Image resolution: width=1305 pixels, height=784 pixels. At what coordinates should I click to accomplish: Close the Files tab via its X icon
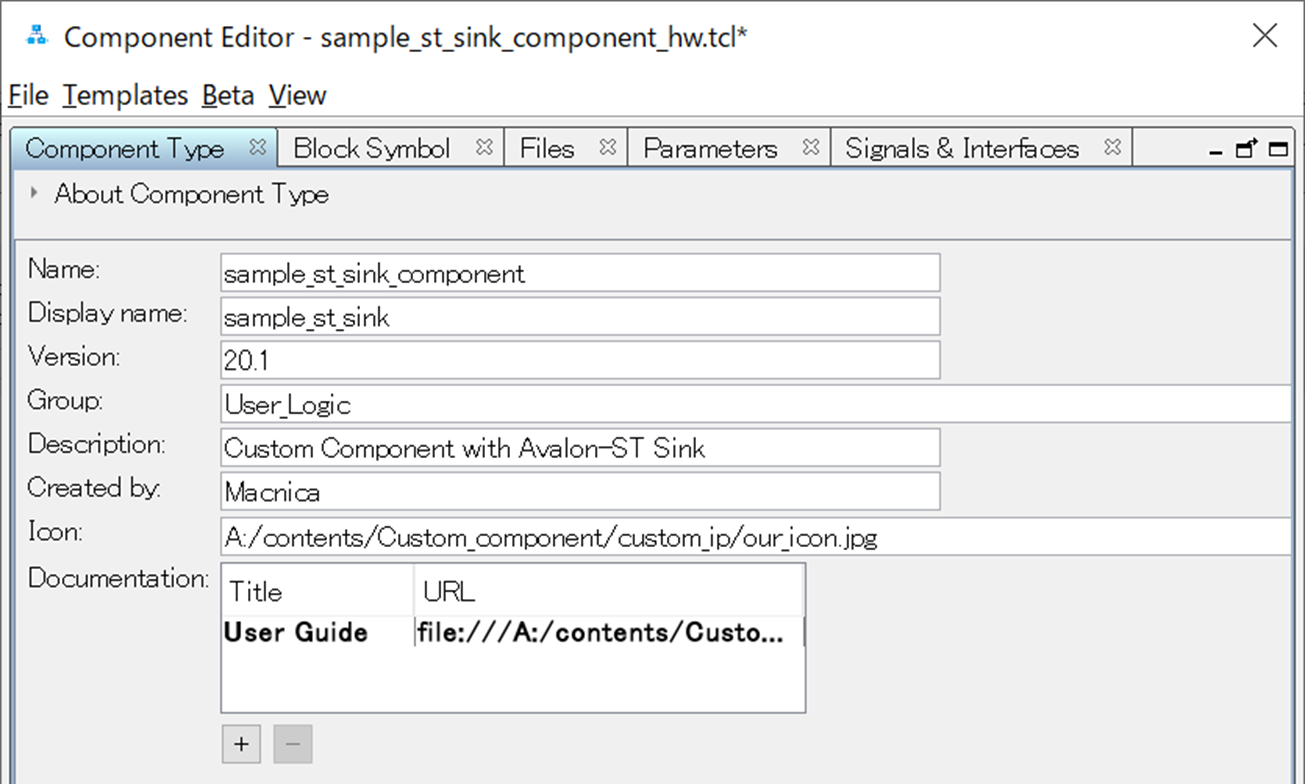point(608,147)
